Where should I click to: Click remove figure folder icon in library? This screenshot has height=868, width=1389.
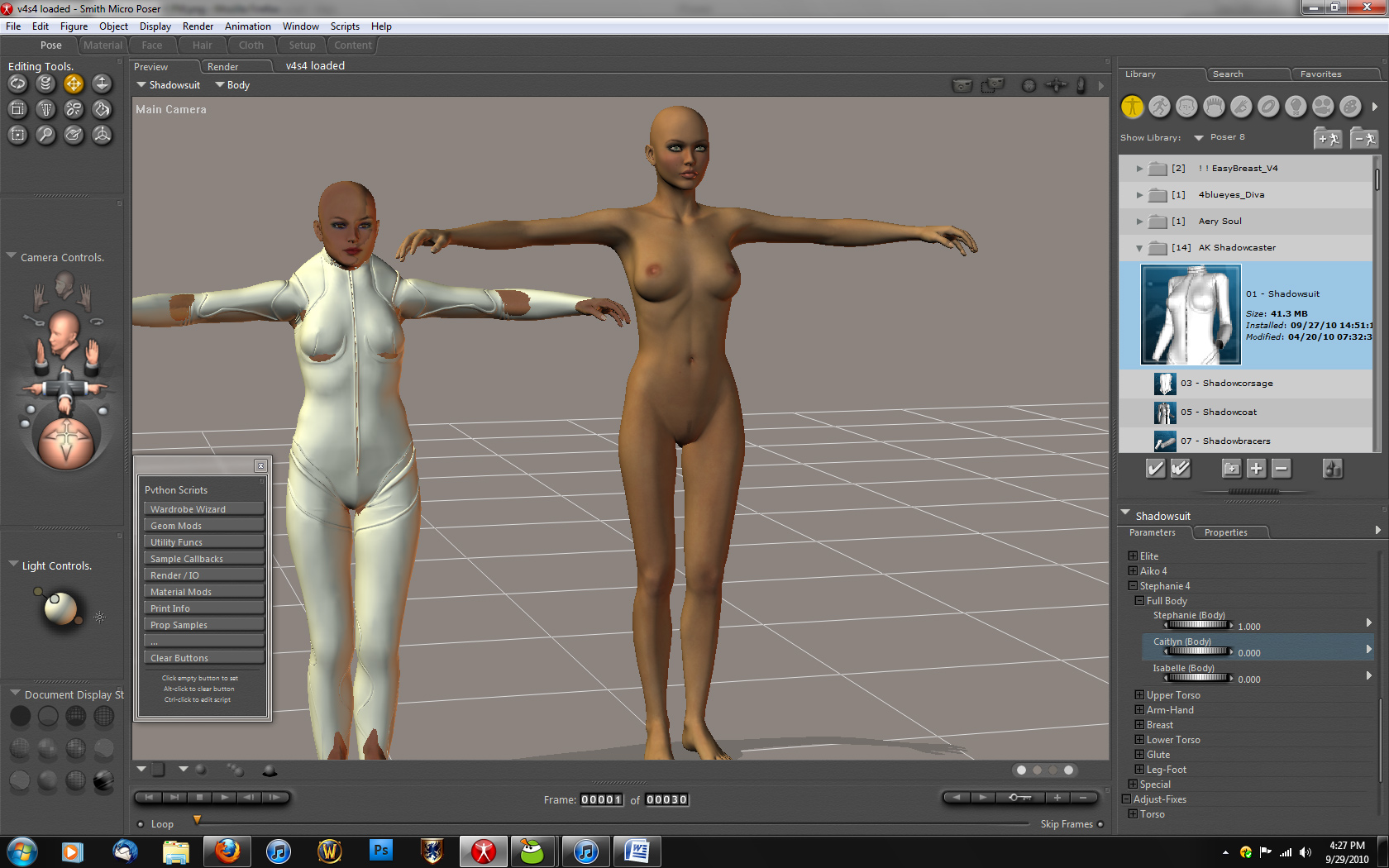point(1364,138)
